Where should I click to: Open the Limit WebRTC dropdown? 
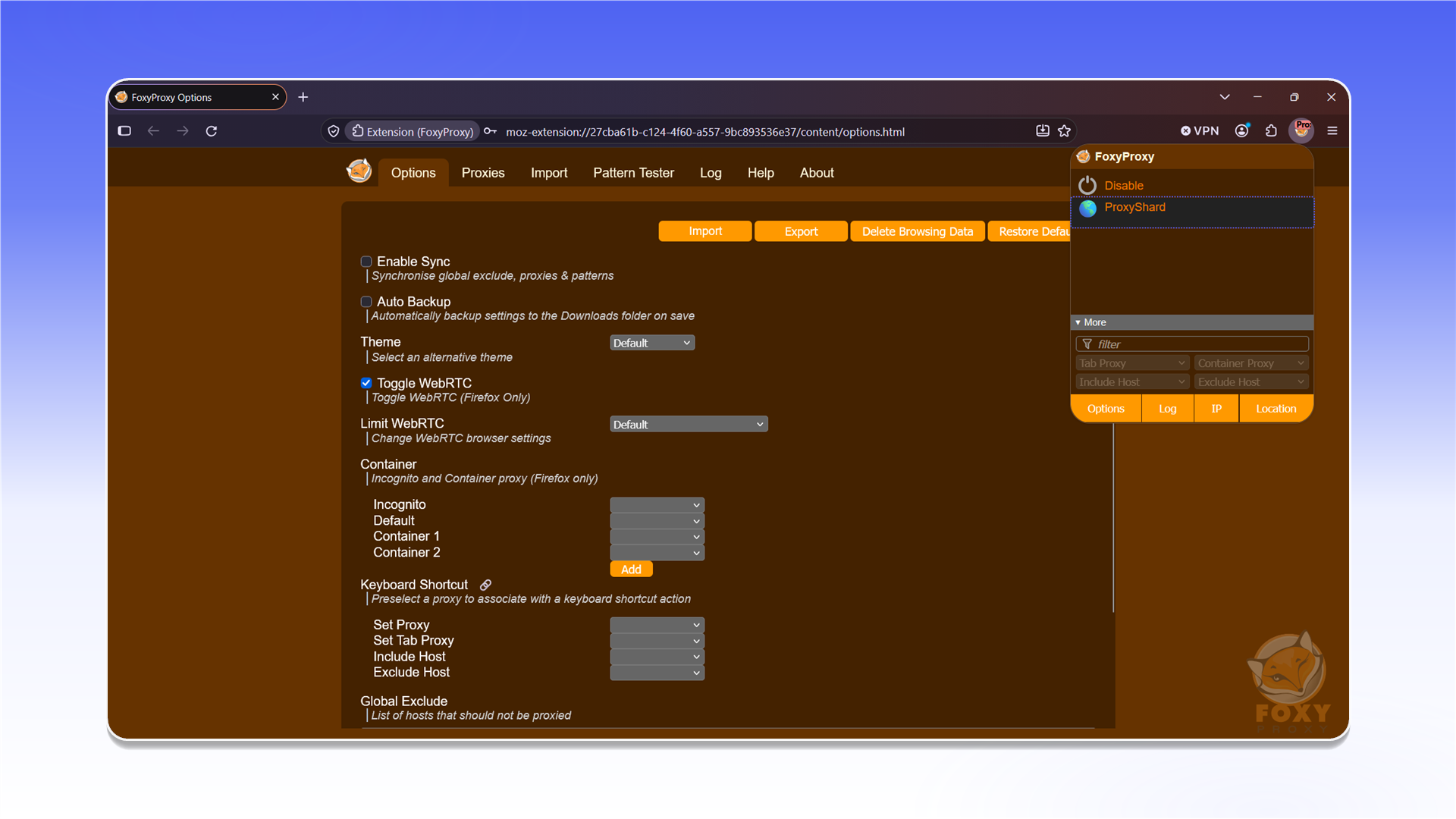689,425
